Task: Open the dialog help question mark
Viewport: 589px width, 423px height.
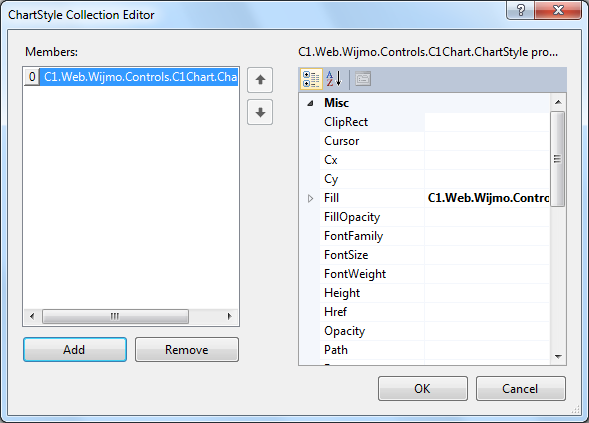Action: click(x=520, y=10)
